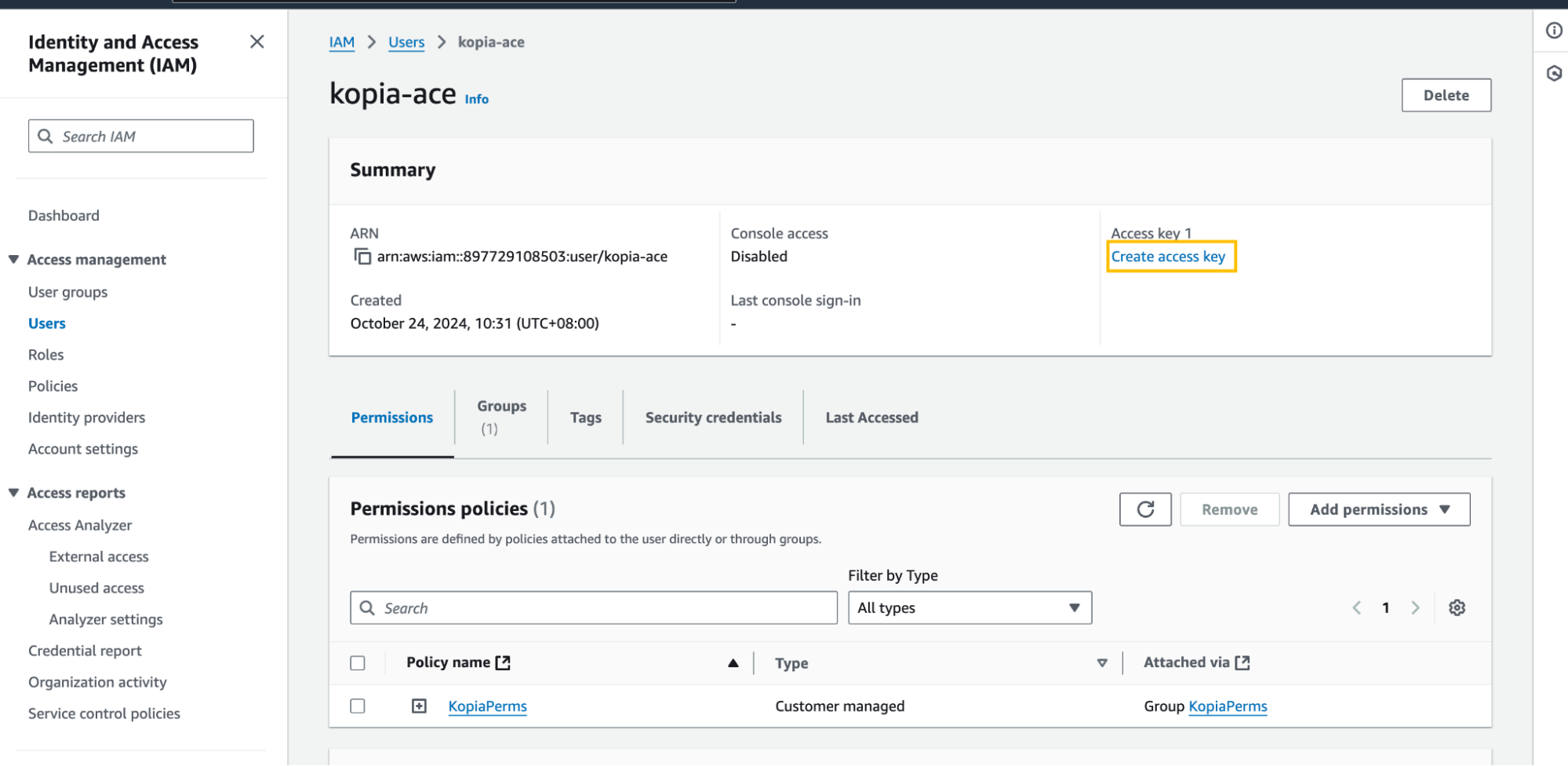This screenshot has height=766, width=1568.
Task: Open Dashboard in the sidebar
Action: coord(64,215)
